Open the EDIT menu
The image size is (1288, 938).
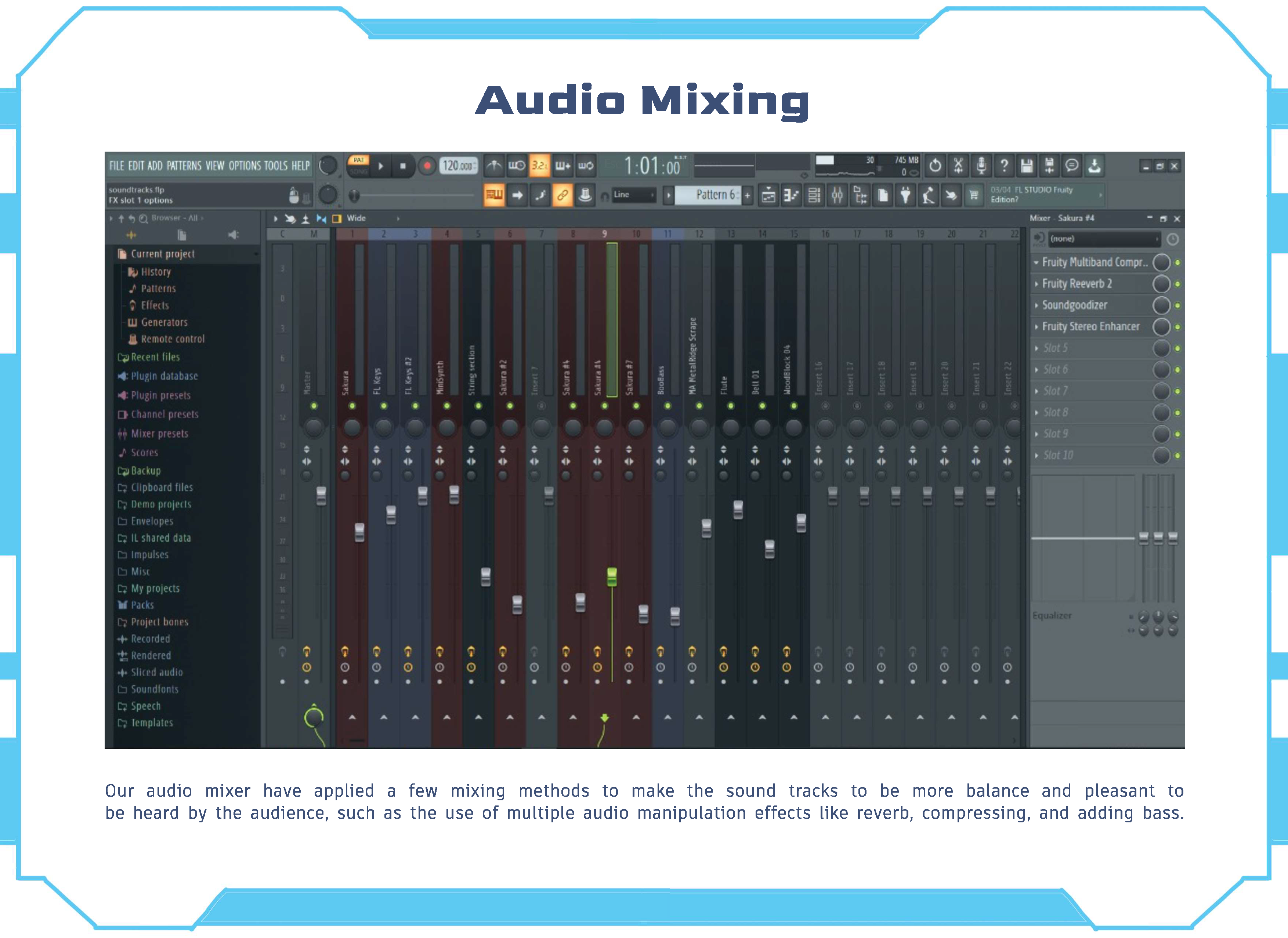[x=136, y=166]
